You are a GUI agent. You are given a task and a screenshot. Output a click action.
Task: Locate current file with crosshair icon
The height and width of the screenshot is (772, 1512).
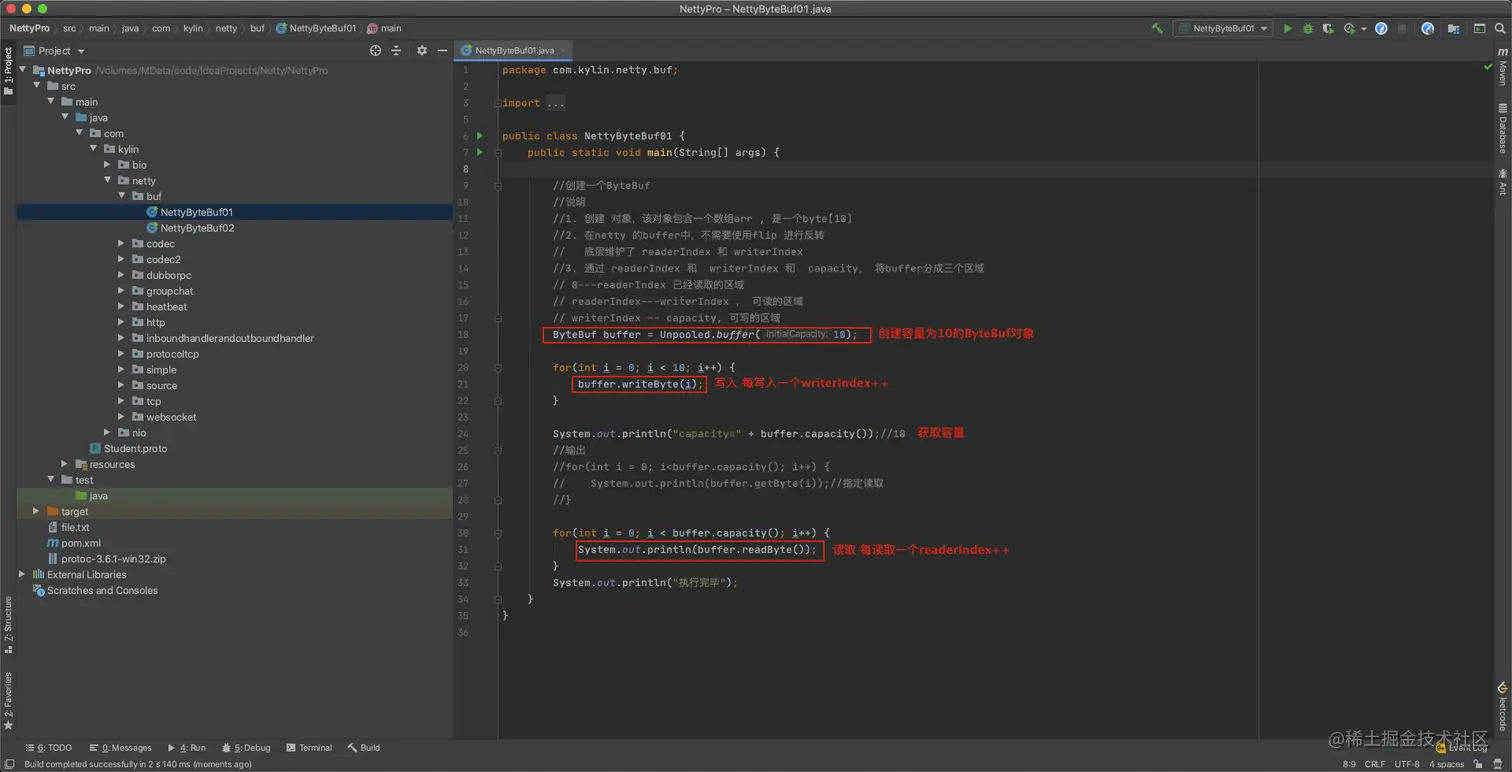click(x=375, y=51)
